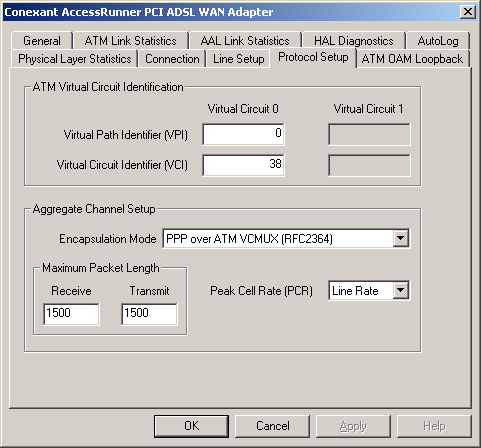
Task: Open the ATM OAM Loopback tab
Action: 412,59
